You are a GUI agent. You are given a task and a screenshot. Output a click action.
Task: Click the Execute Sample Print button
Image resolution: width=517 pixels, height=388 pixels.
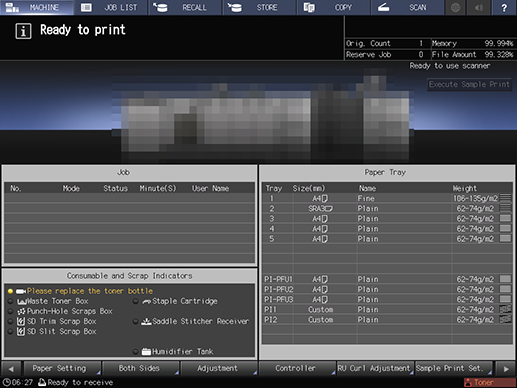click(x=469, y=84)
